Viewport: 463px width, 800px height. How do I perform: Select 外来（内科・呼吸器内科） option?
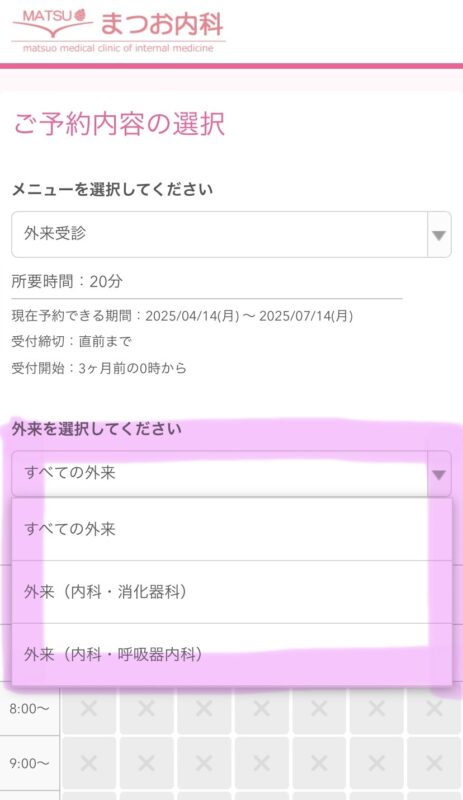(x=231, y=655)
